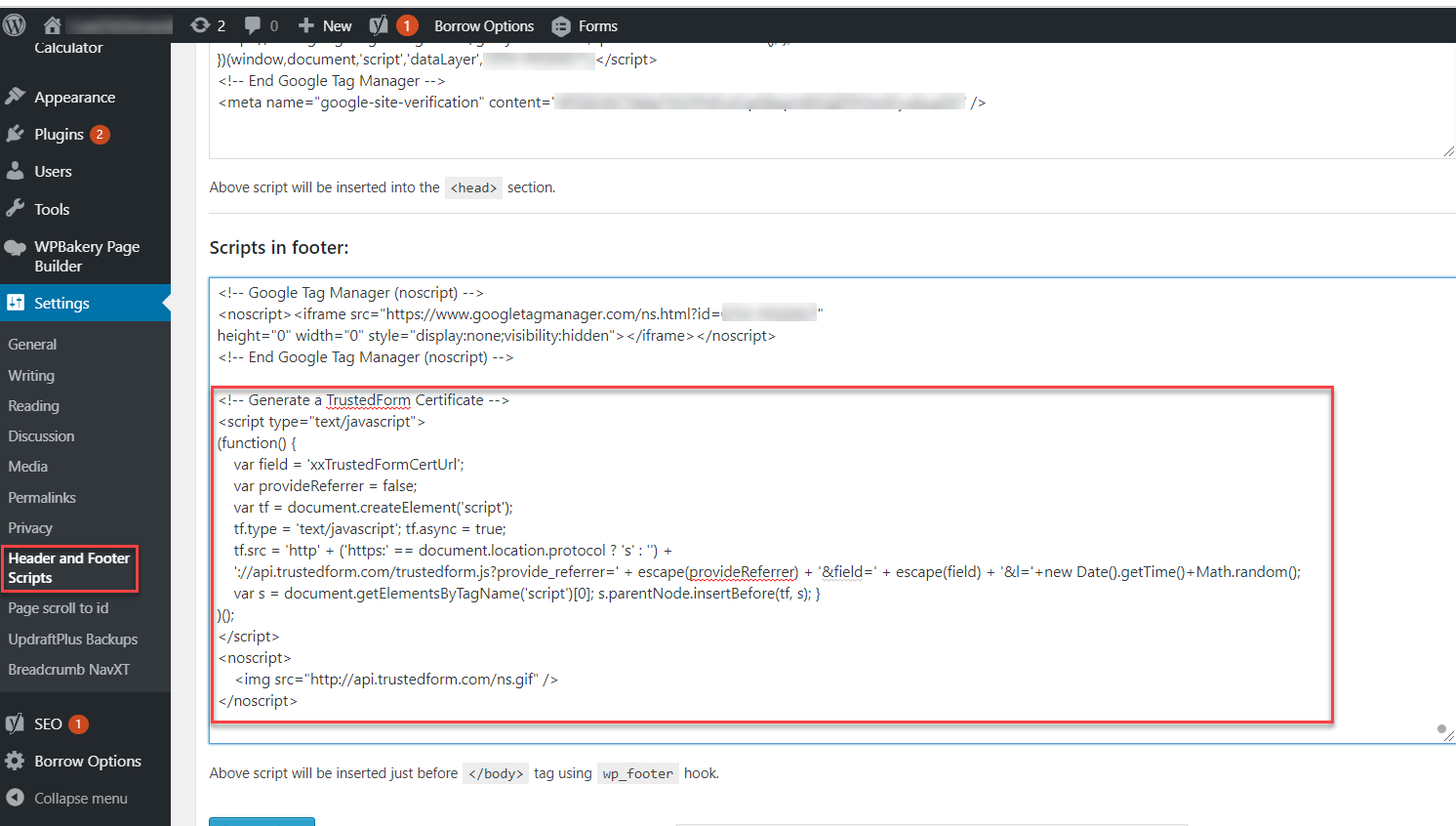Screen dimensions: 1456x826
Task: Click the WordPress logo icon
Action: click(x=15, y=25)
